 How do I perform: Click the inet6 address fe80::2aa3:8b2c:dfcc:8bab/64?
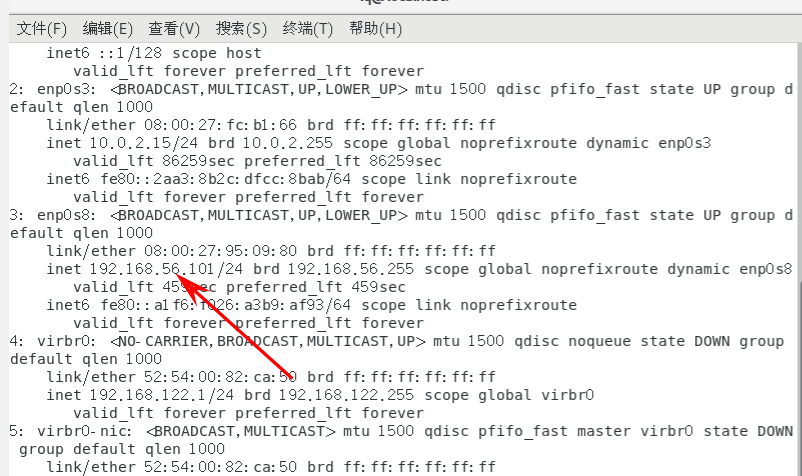pyautogui.click(x=226, y=179)
